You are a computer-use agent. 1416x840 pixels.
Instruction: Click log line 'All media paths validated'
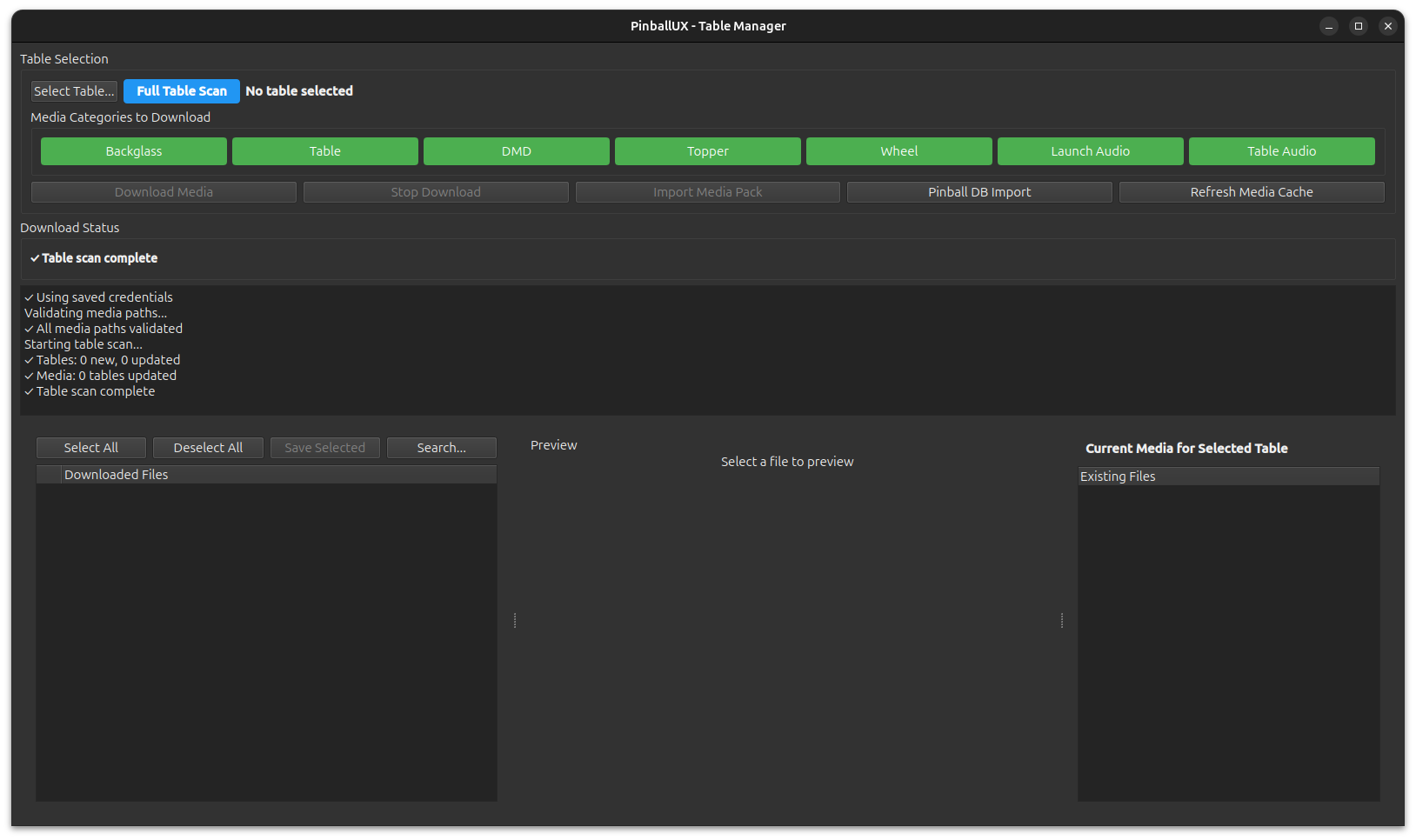[x=104, y=329]
